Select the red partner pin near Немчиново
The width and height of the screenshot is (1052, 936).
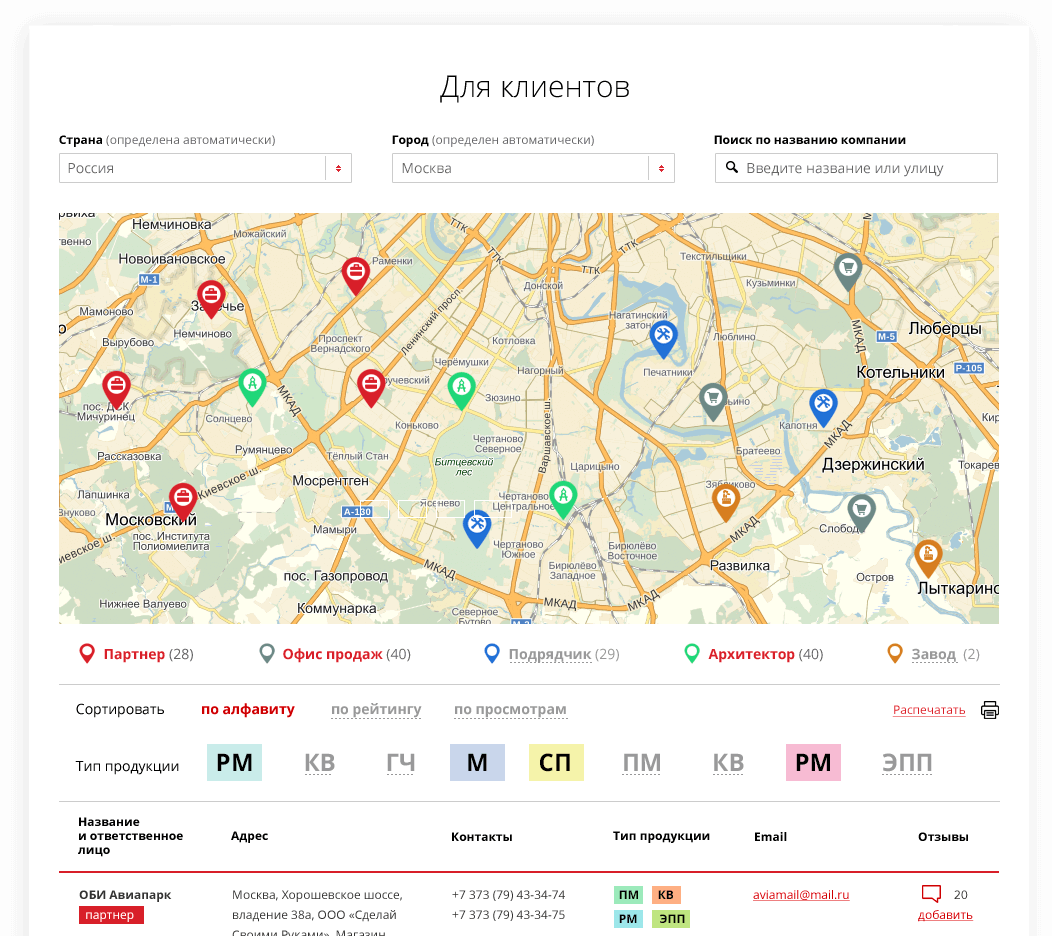click(x=211, y=299)
